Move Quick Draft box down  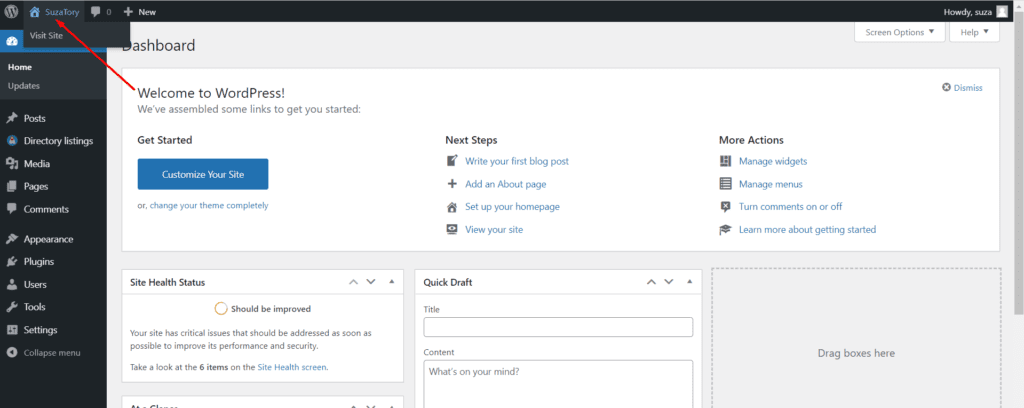669,282
